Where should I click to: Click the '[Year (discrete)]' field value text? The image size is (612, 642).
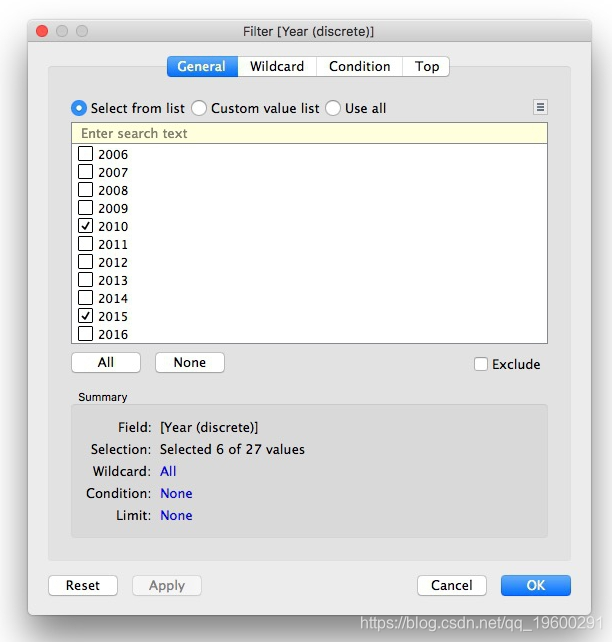[209, 427]
